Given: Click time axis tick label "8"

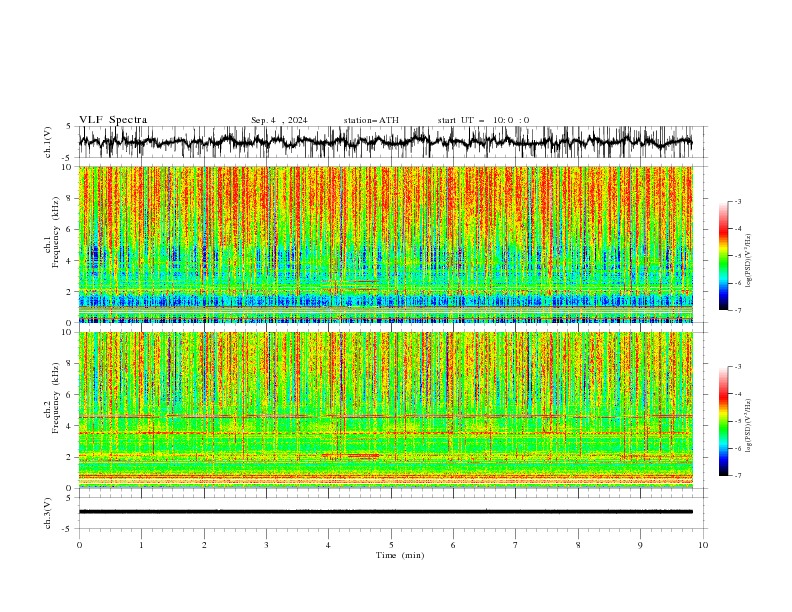Looking at the screenshot, I should coord(578,545).
